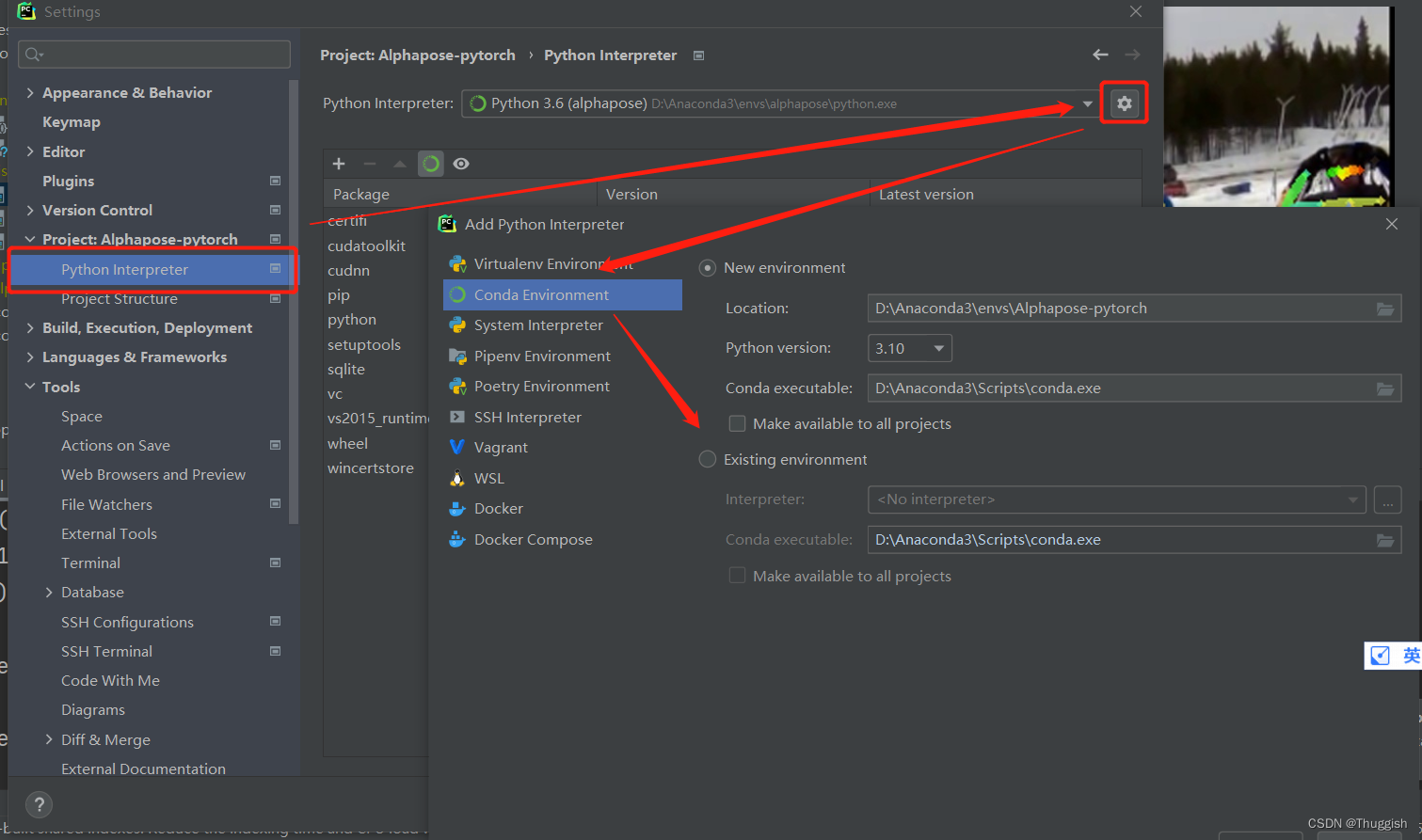Open Web Browsers and Preview settings

(x=153, y=474)
